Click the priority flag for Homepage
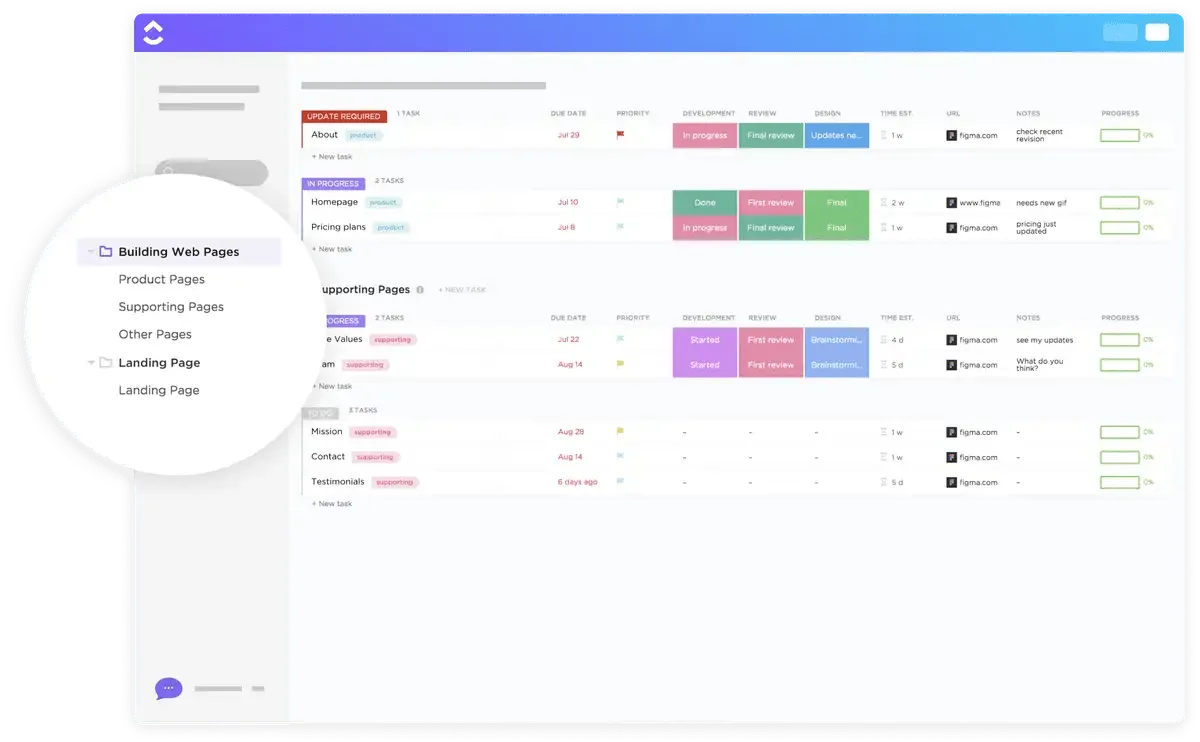The image size is (1200, 742). [620, 202]
